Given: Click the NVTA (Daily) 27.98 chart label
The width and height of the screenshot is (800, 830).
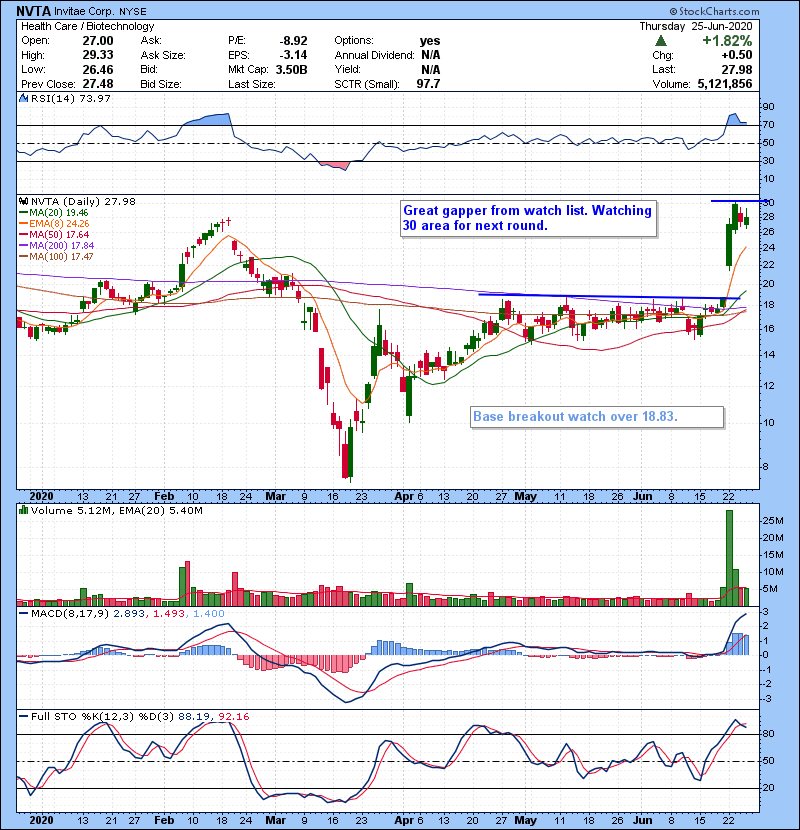Looking at the screenshot, I should pyautogui.click(x=83, y=201).
